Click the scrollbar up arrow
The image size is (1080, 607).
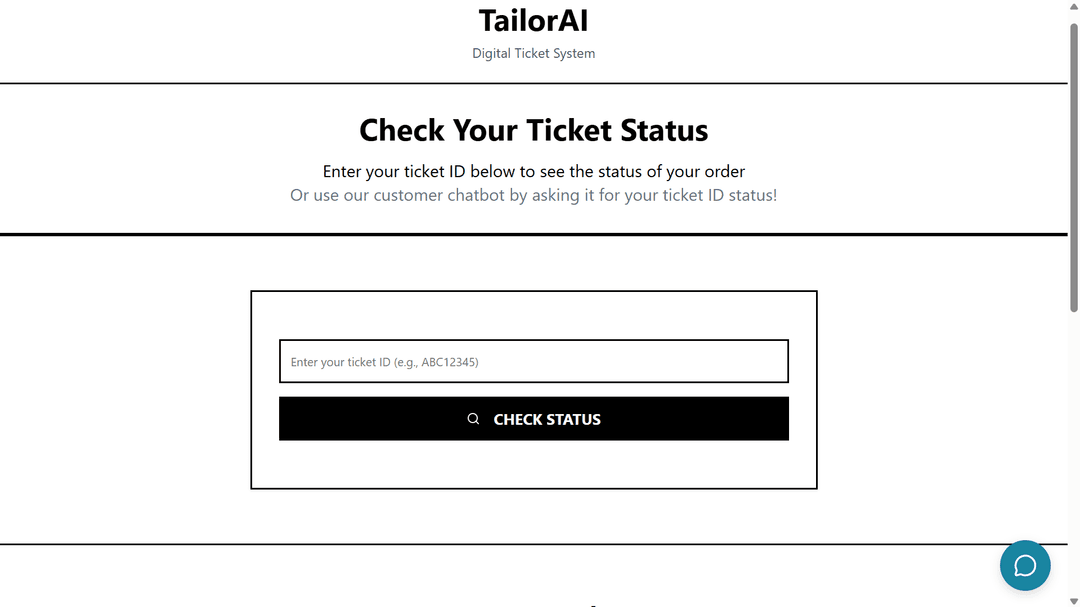pyautogui.click(x=1073, y=8)
